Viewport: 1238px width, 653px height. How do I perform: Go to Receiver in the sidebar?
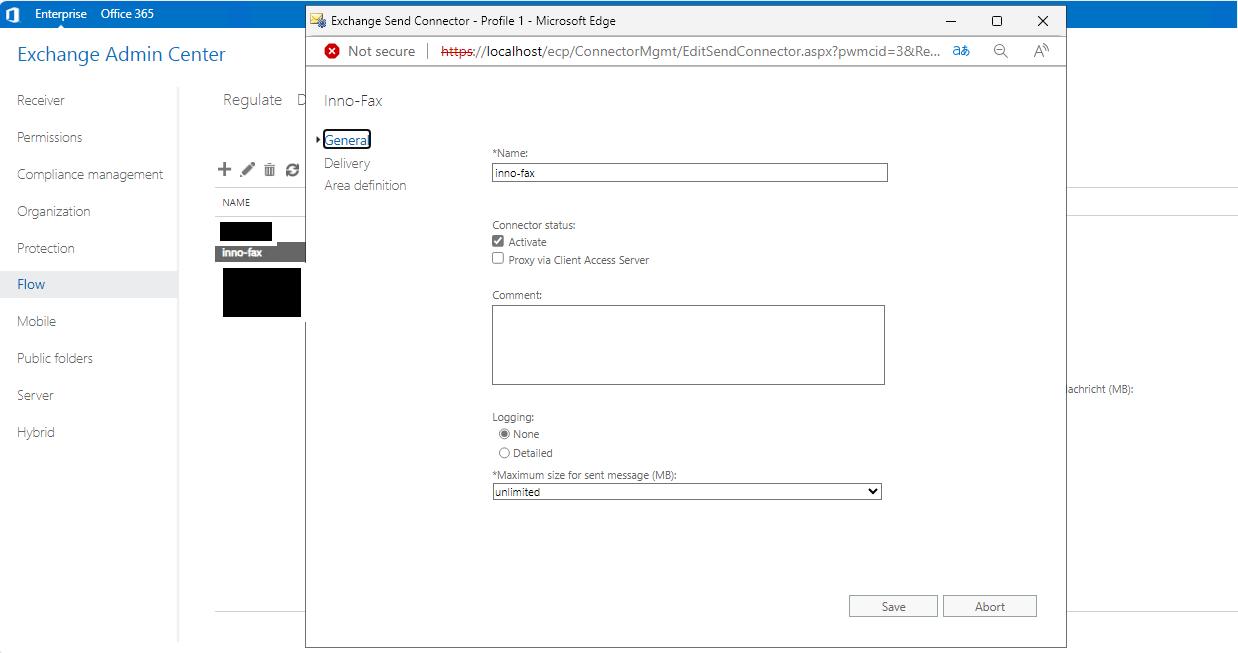(41, 100)
